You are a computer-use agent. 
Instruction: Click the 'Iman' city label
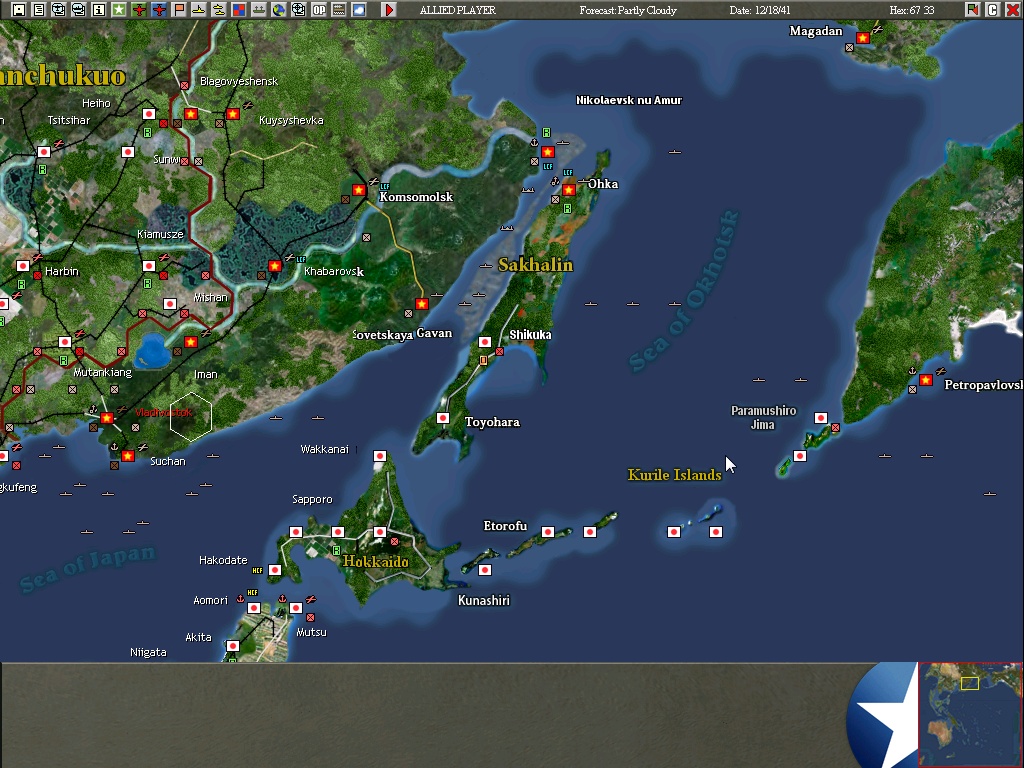pyautogui.click(x=206, y=374)
